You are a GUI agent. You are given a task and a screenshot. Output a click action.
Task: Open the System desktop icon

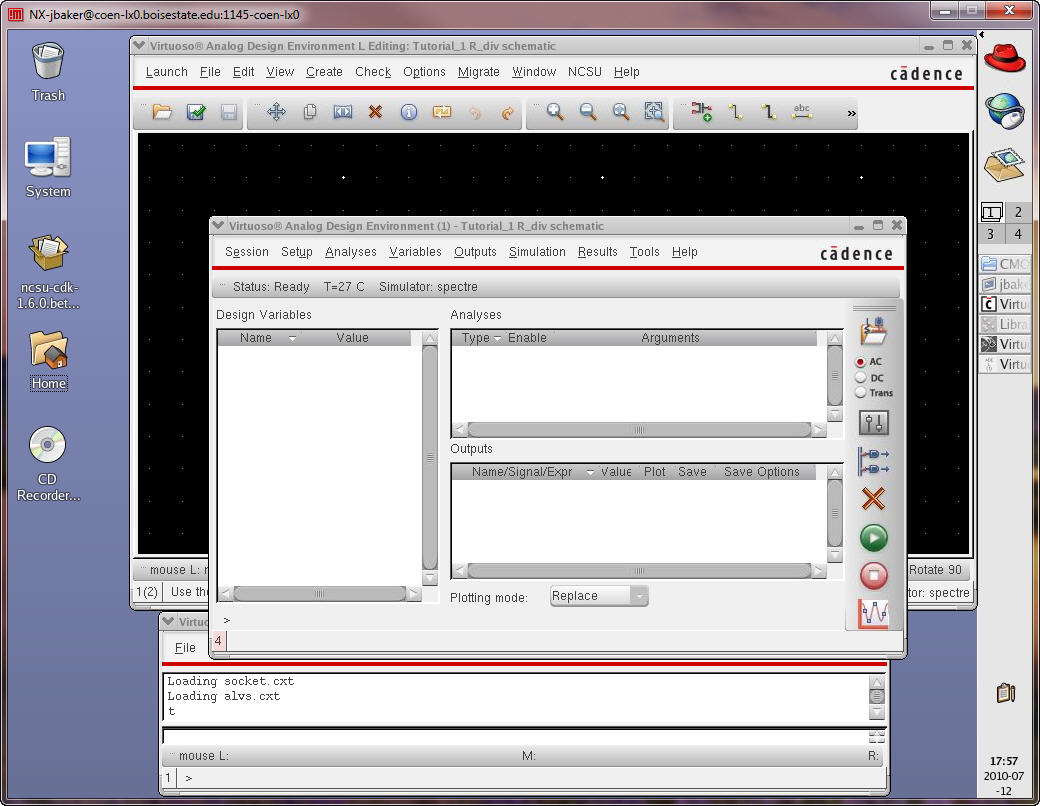point(48,167)
